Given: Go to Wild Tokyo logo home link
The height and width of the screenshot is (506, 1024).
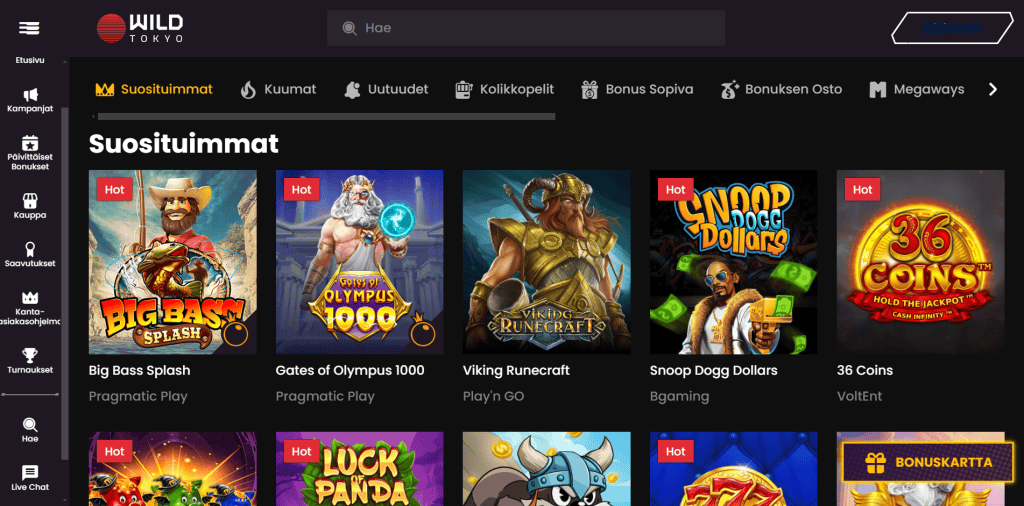Looking at the screenshot, I should pyautogui.click(x=140, y=28).
